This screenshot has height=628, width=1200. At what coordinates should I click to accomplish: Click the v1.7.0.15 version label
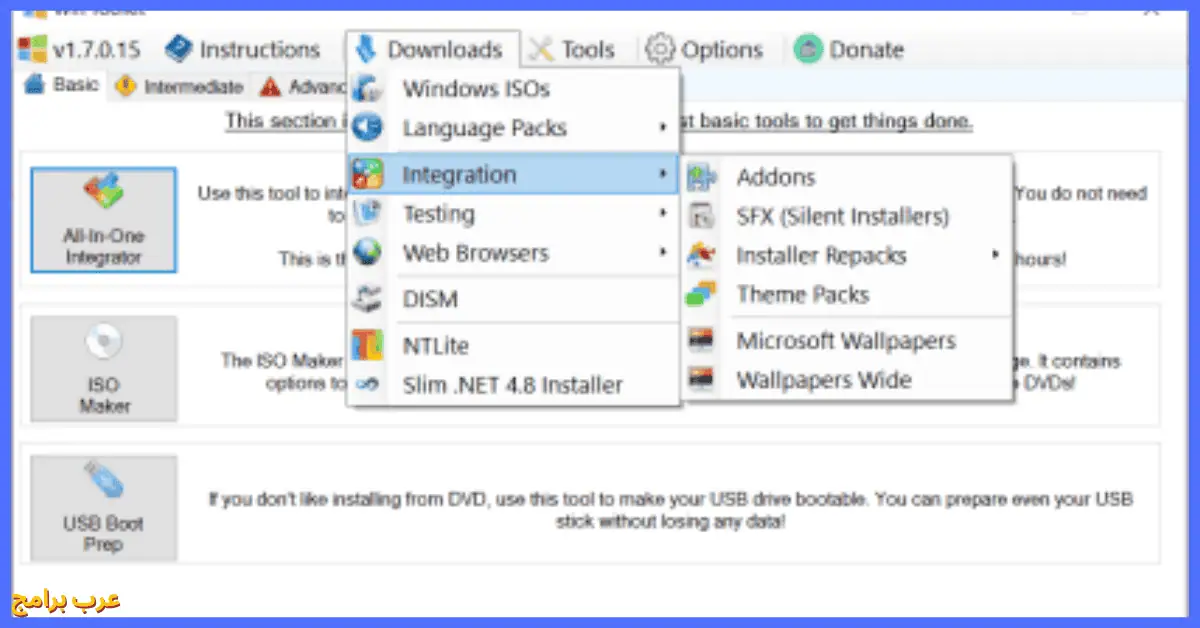(x=96, y=49)
